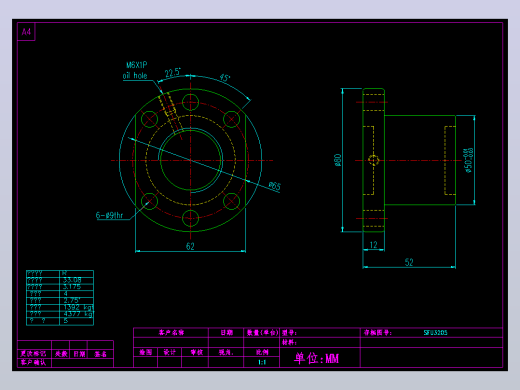Select the 52 overall length dimension

point(409,262)
